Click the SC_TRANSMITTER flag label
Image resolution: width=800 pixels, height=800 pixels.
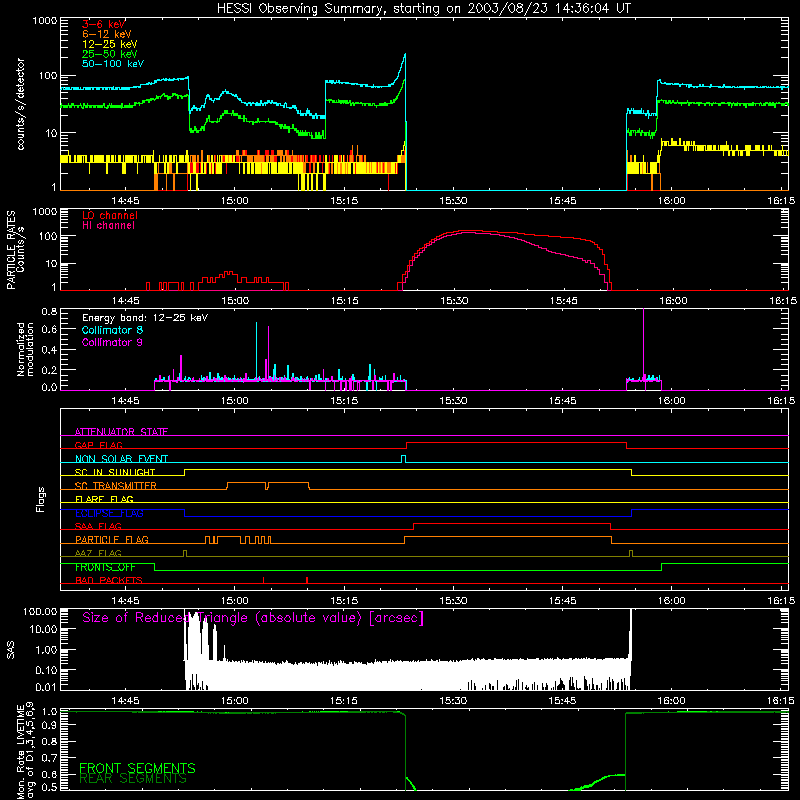point(116,486)
